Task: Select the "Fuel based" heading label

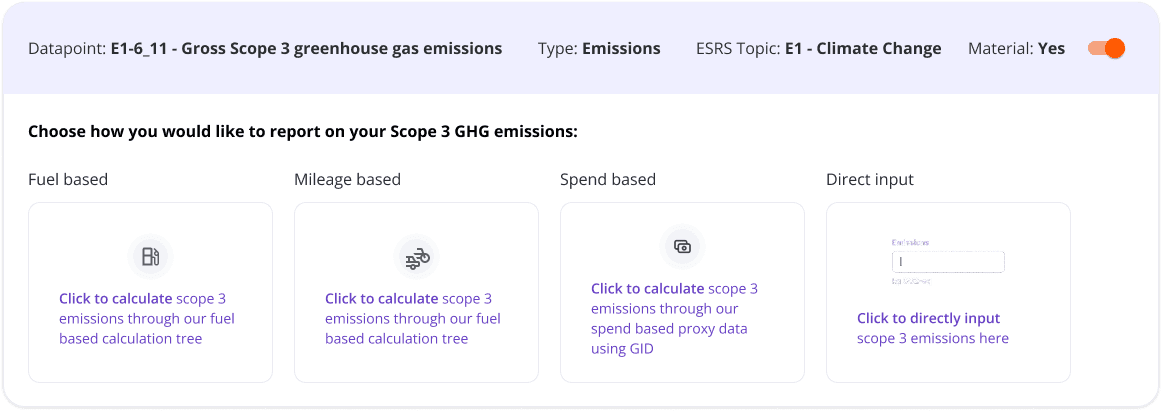Action: click(x=68, y=180)
